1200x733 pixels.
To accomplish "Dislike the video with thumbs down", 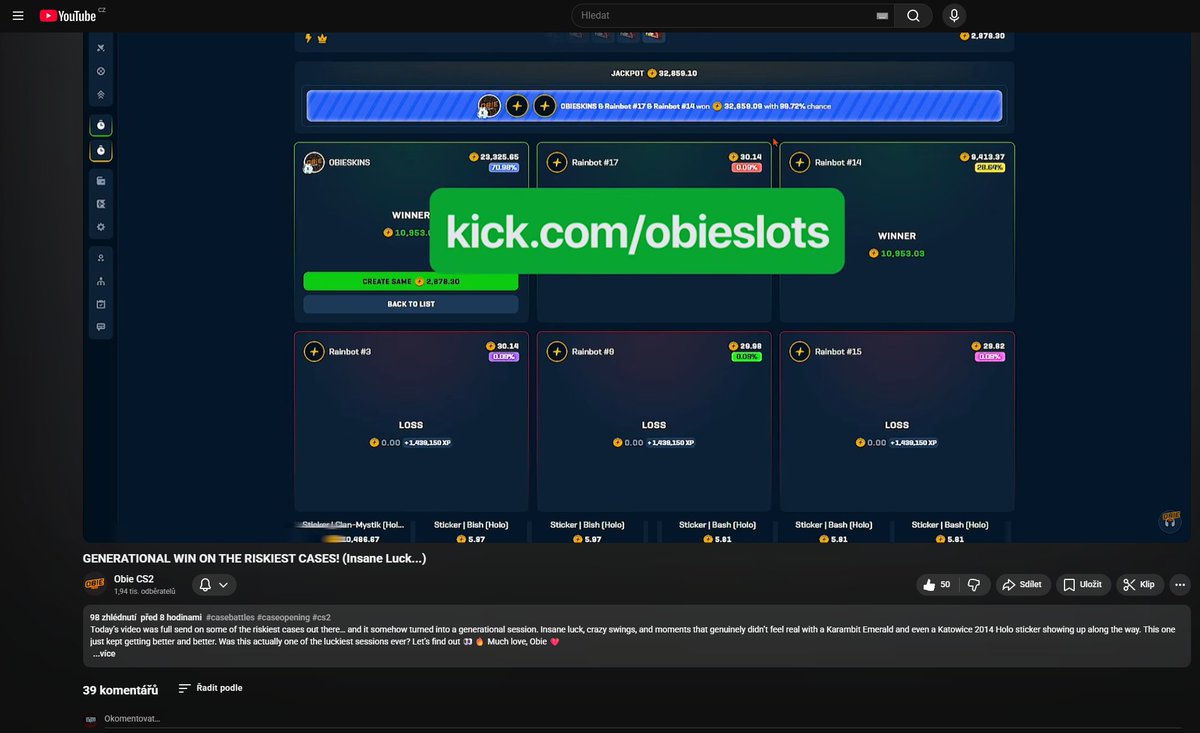I will [x=976, y=585].
